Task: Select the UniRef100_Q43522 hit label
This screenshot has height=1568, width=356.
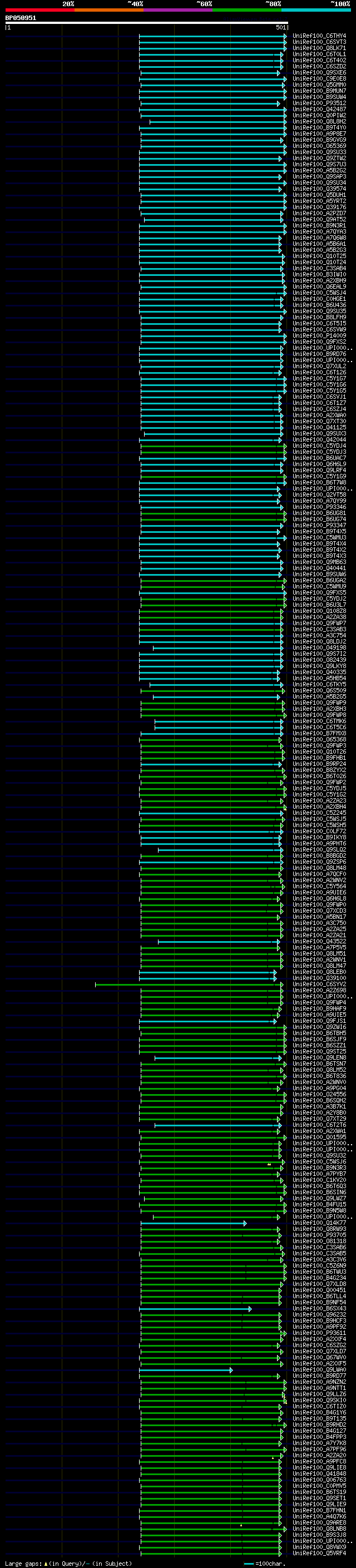Action: 319,942
